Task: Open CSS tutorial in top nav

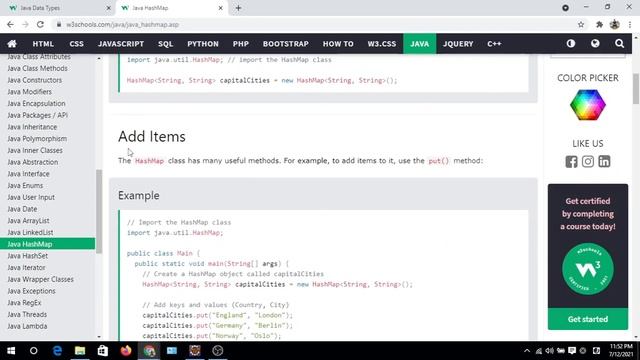Action: point(76,44)
